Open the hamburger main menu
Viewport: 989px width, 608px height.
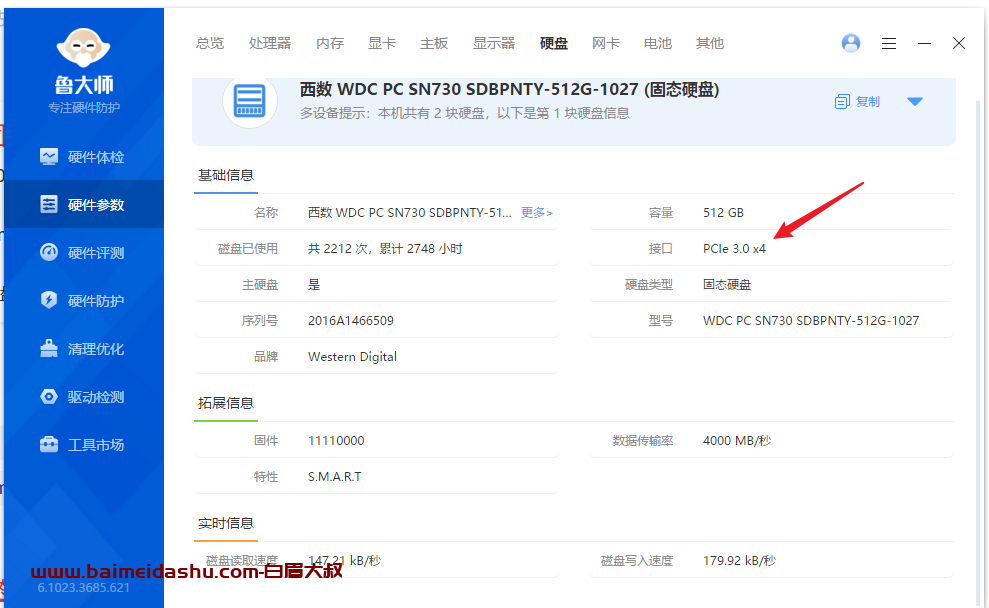point(889,43)
